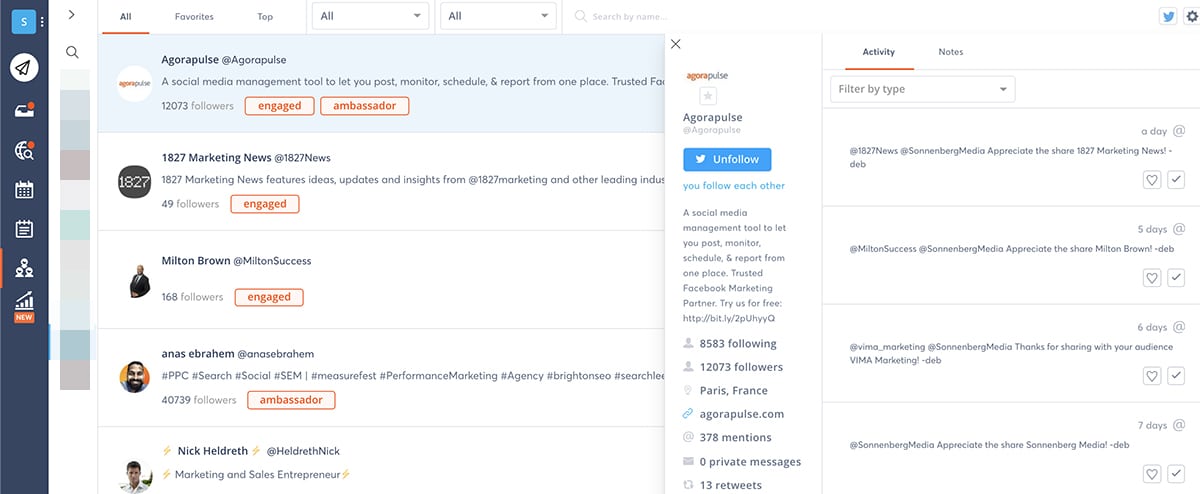Click Nick Heldreth's profile photo
This screenshot has height=494, width=1200.
click(134, 475)
